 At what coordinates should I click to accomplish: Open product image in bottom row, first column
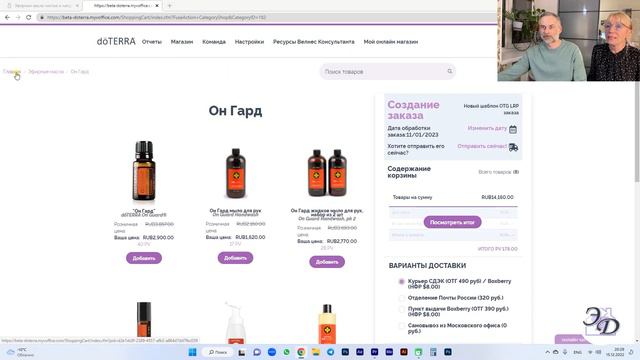144,322
